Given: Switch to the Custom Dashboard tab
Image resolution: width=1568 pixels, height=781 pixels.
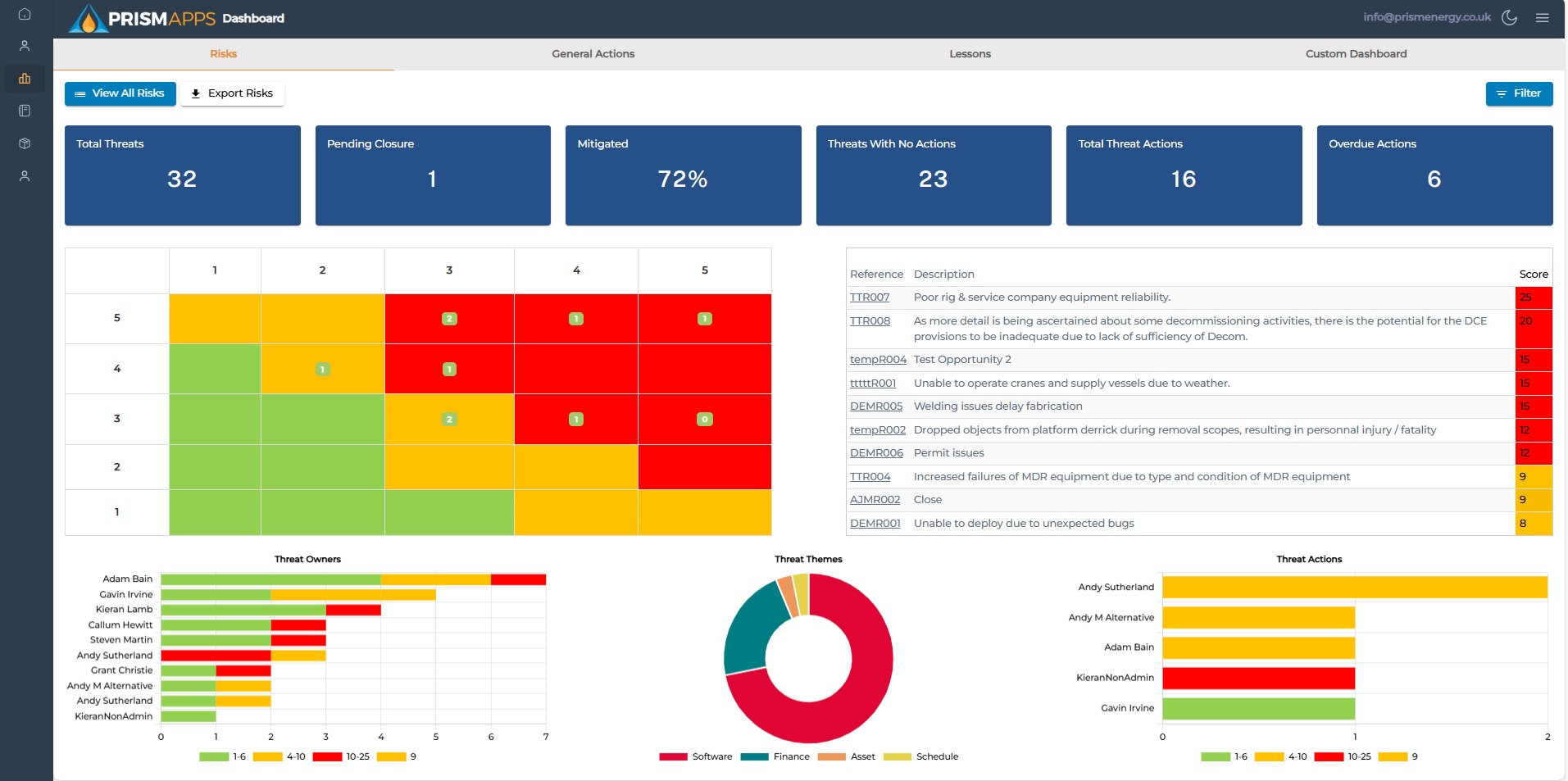Looking at the screenshot, I should click(1356, 54).
